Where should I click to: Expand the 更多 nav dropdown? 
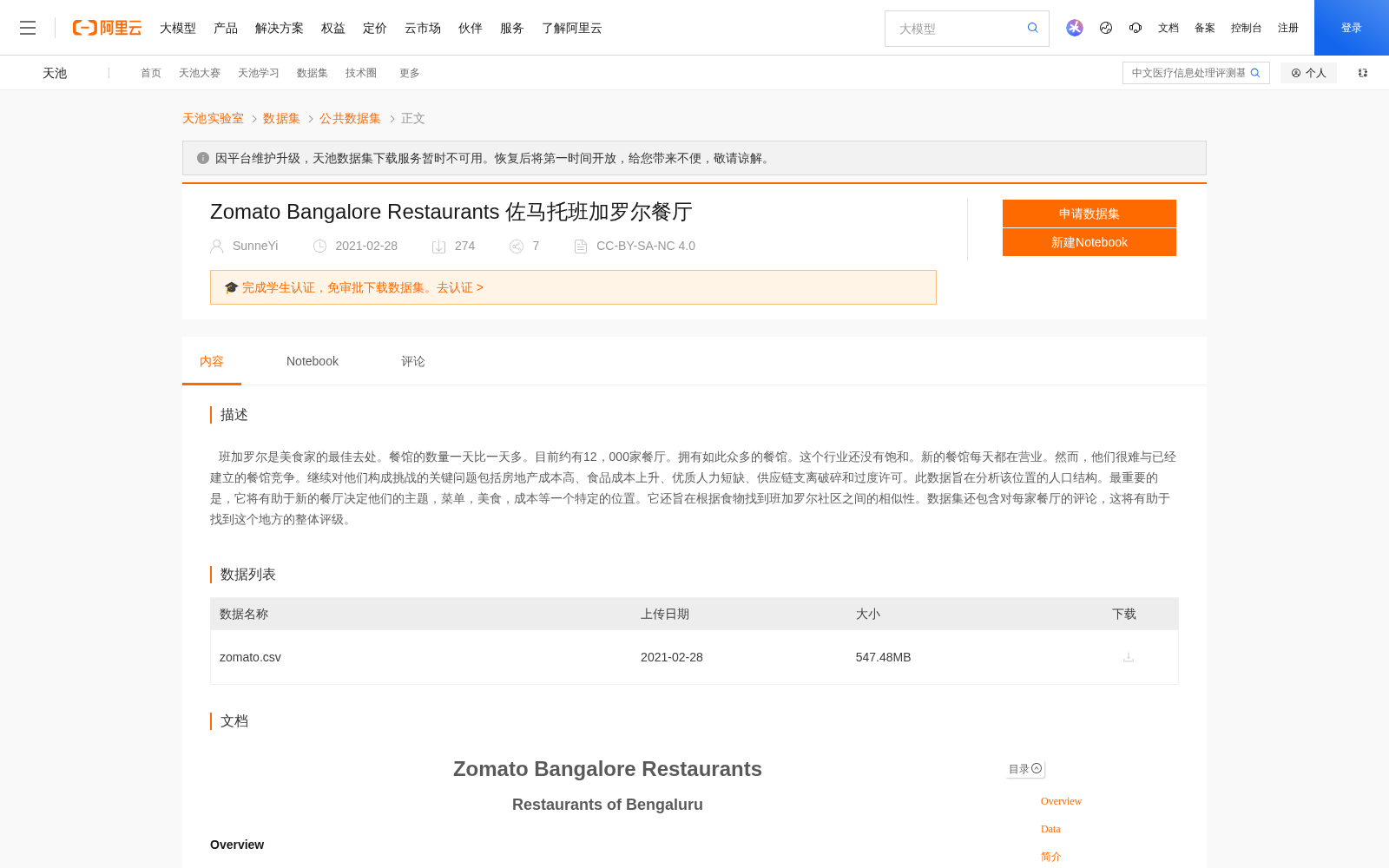[x=410, y=73]
